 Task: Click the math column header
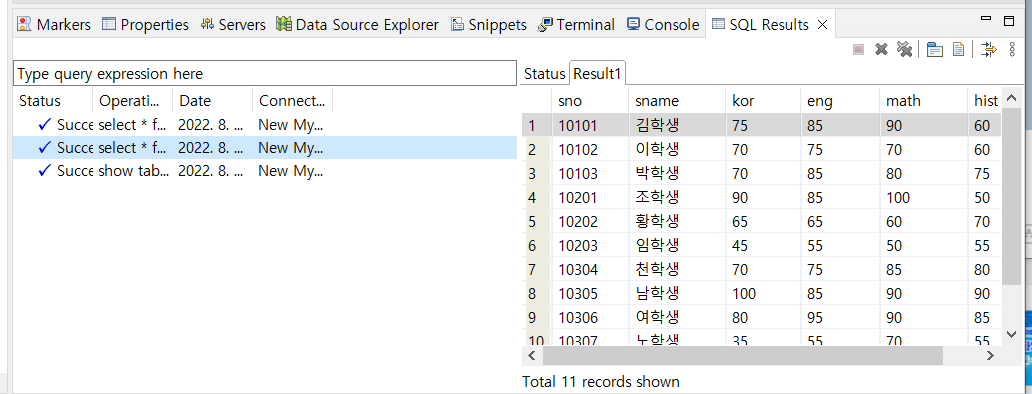[923, 101]
